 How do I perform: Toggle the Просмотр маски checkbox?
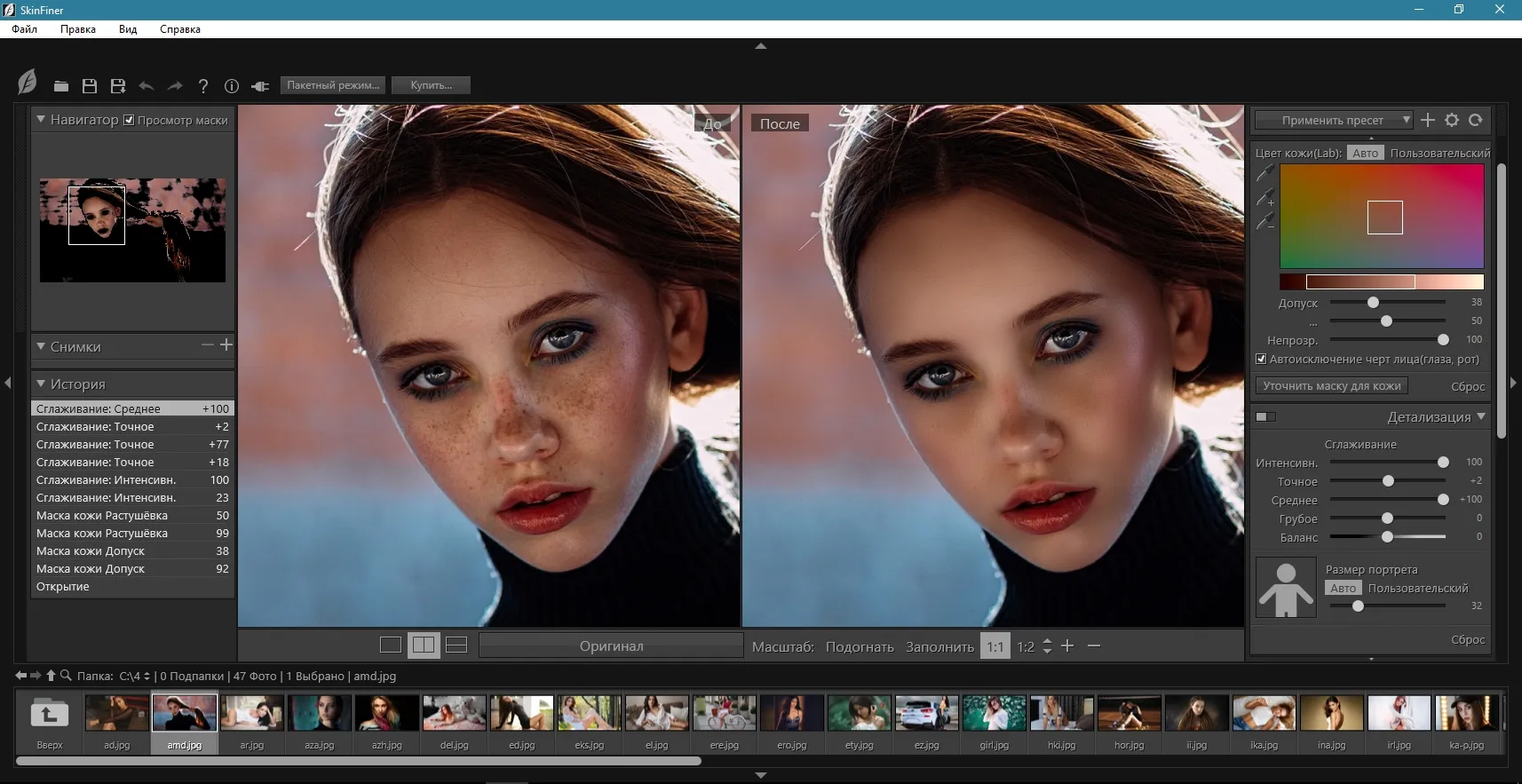(129, 120)
